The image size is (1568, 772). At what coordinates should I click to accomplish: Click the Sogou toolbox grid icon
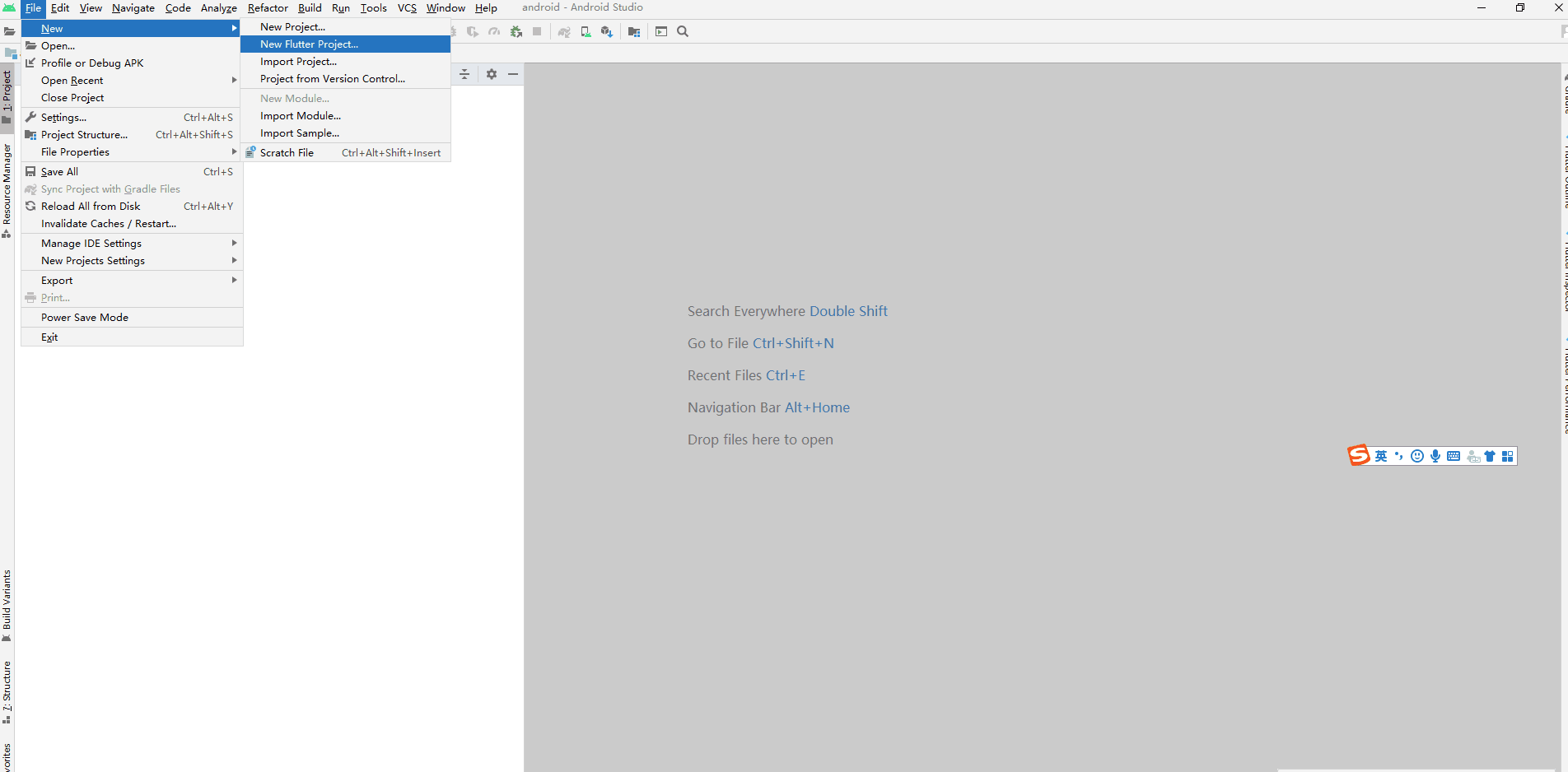pos(1508,456)
